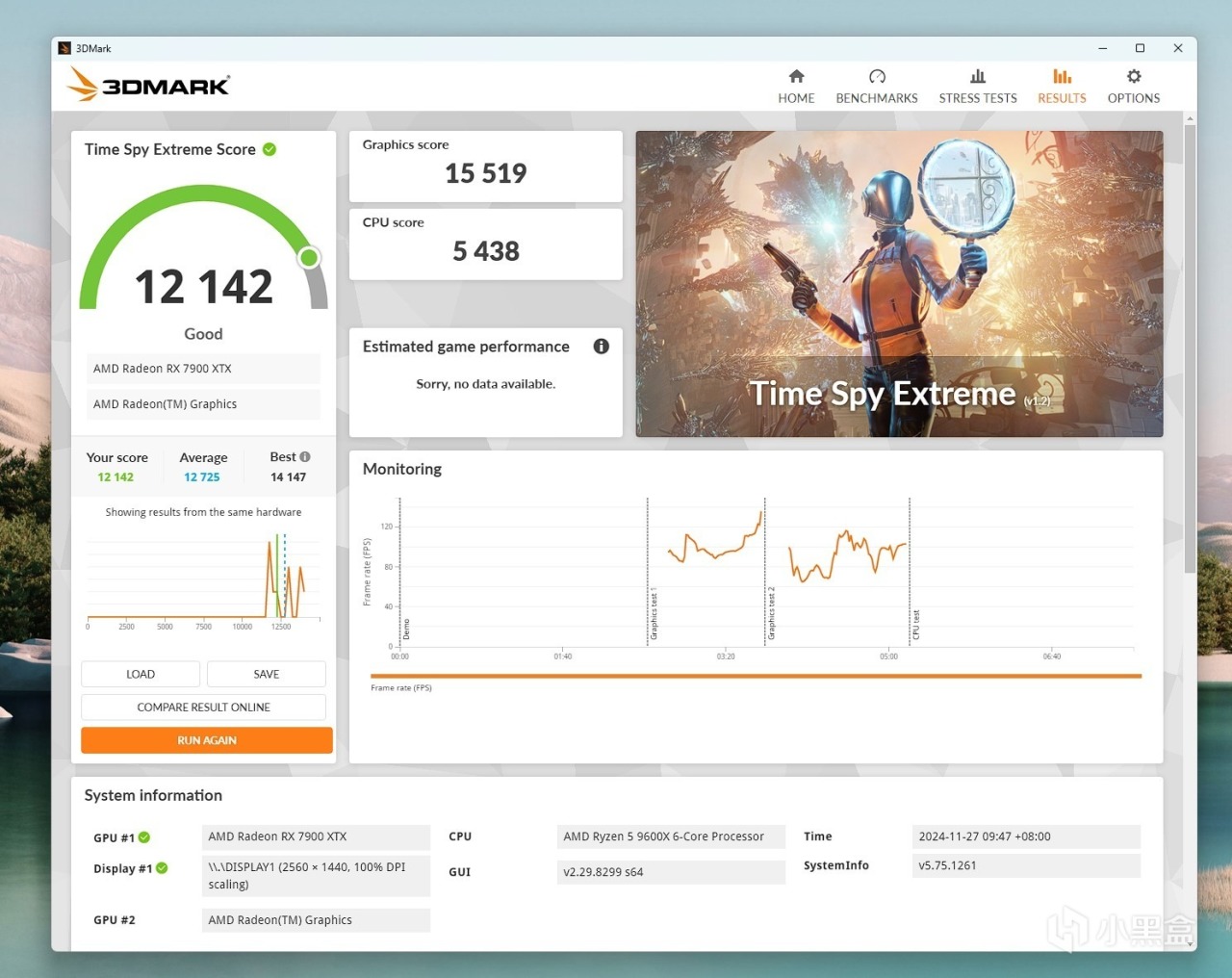Click the RUN AGAIN button
The width and height of the screenshot is (1232, 978).
(x=207, y=740)
